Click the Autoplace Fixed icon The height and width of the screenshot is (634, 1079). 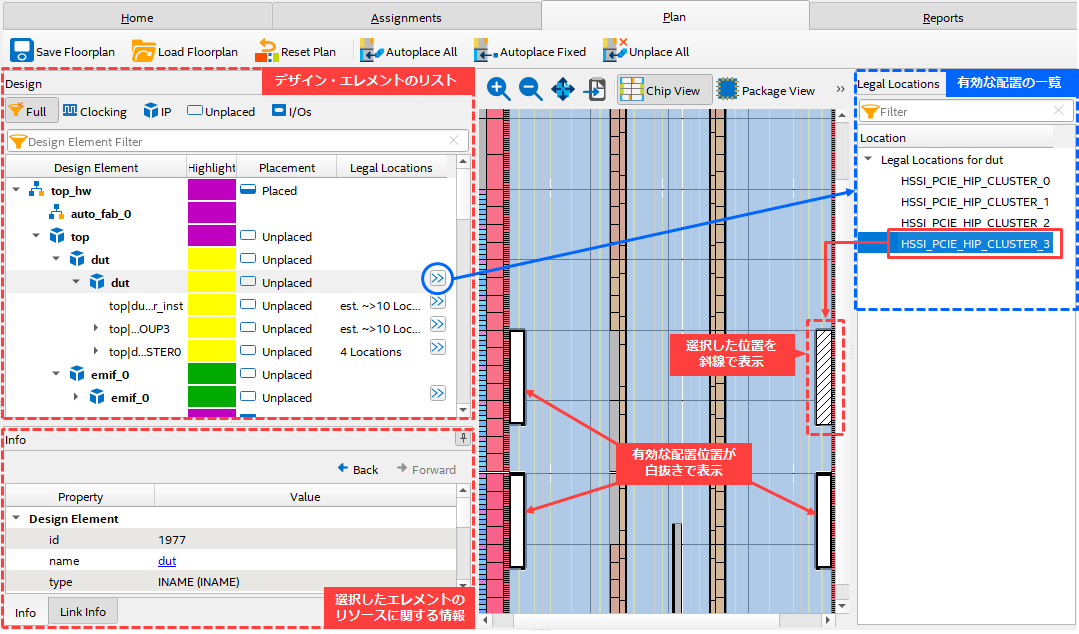pos(485,51)
